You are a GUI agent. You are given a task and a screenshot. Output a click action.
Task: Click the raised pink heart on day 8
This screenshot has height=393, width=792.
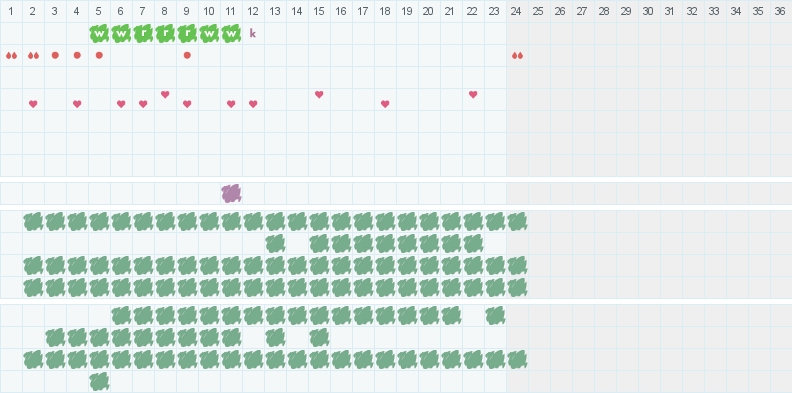(x=165, y=94)
